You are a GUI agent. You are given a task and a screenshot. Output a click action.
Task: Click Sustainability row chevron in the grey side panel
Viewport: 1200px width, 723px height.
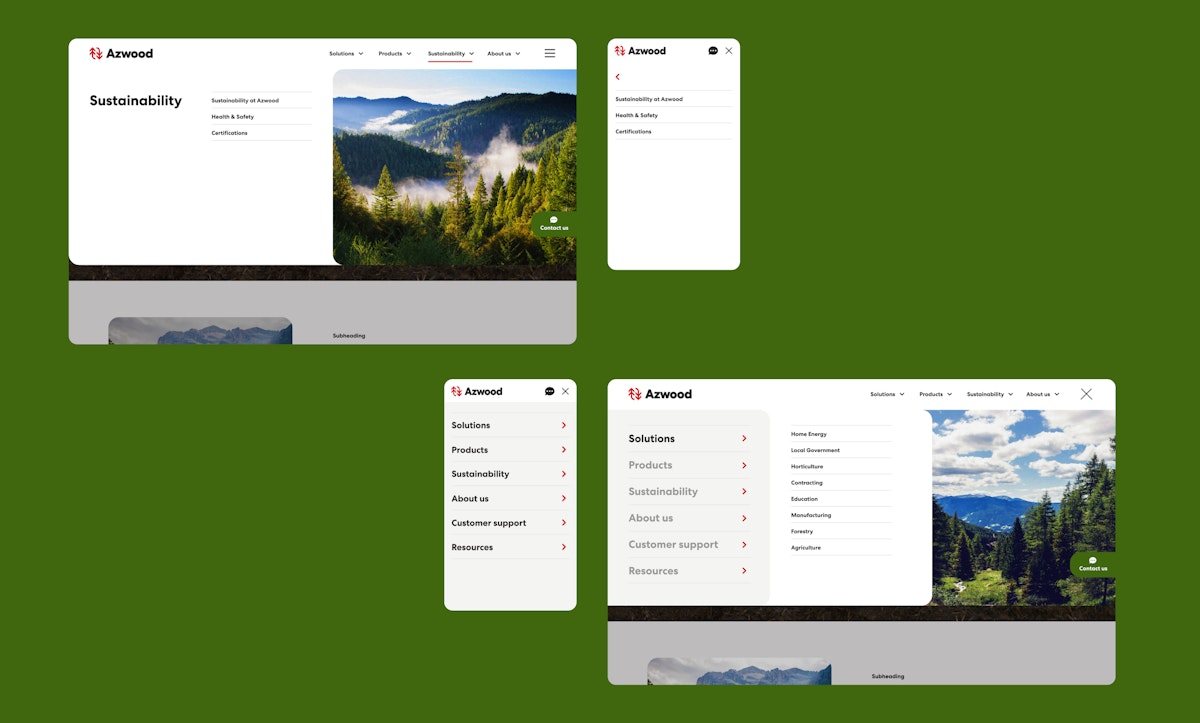click(x=745, y=492)
